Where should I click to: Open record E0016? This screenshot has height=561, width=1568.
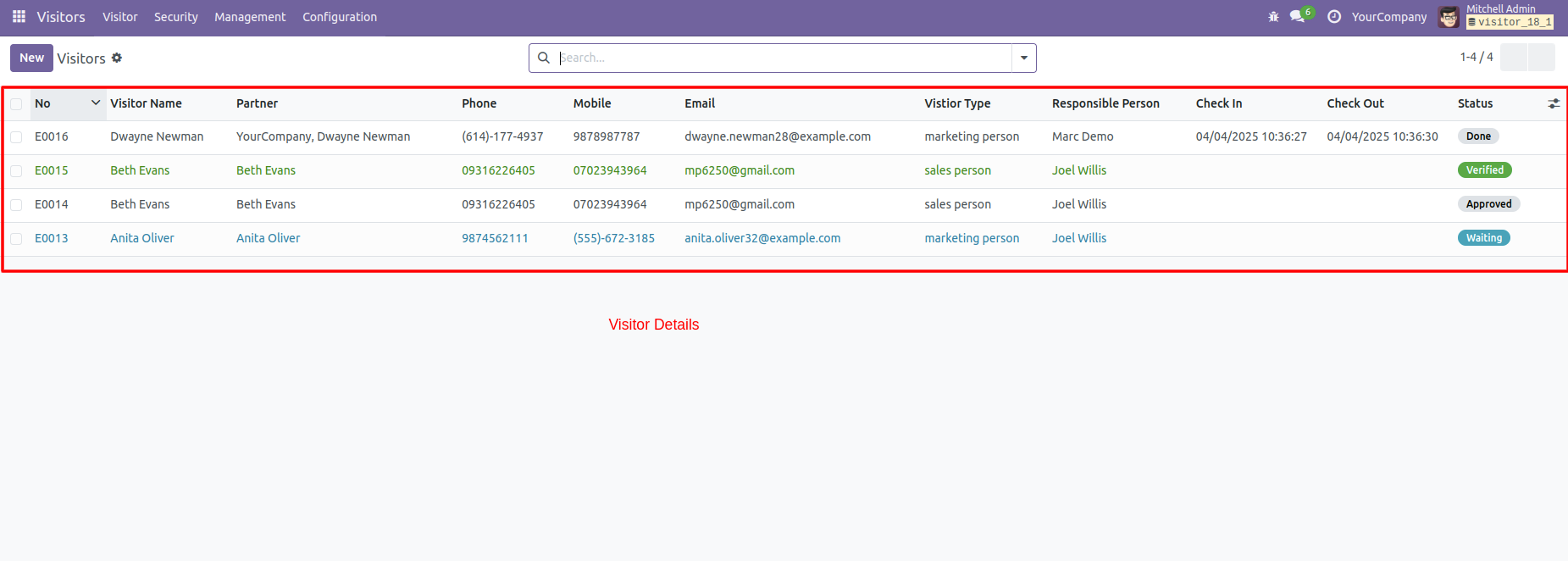(x=52, y=136)
